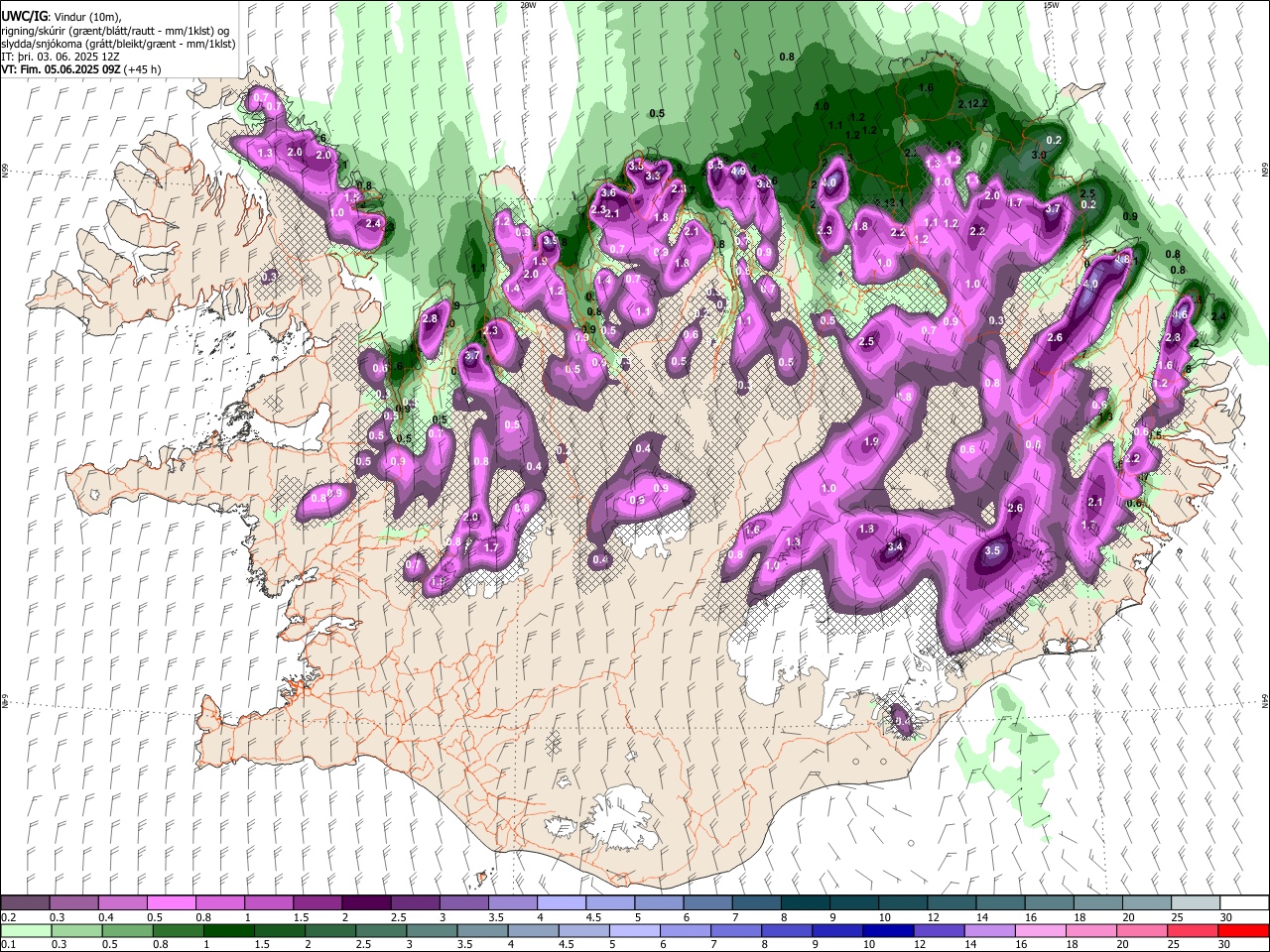Click the 'IT: þri. 03. 06. 2025 12Z' line
1270x952 pixels.
tap(61, 57)
